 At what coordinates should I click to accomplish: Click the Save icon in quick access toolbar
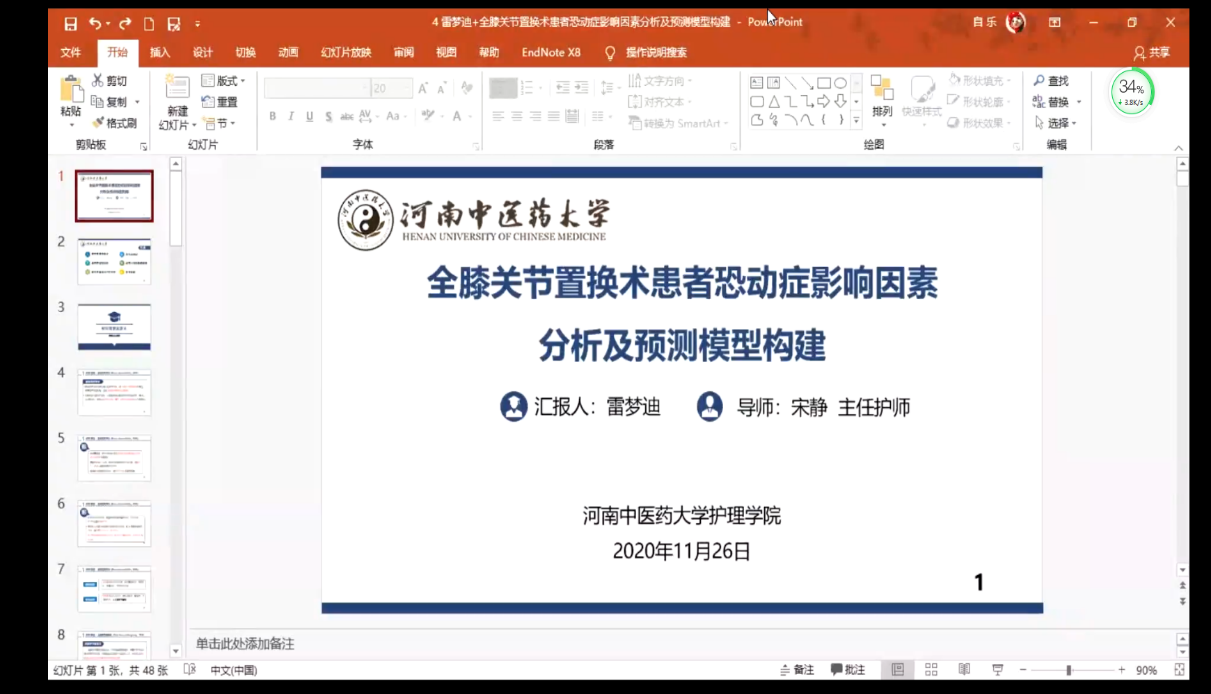click(x=70, y=23)
